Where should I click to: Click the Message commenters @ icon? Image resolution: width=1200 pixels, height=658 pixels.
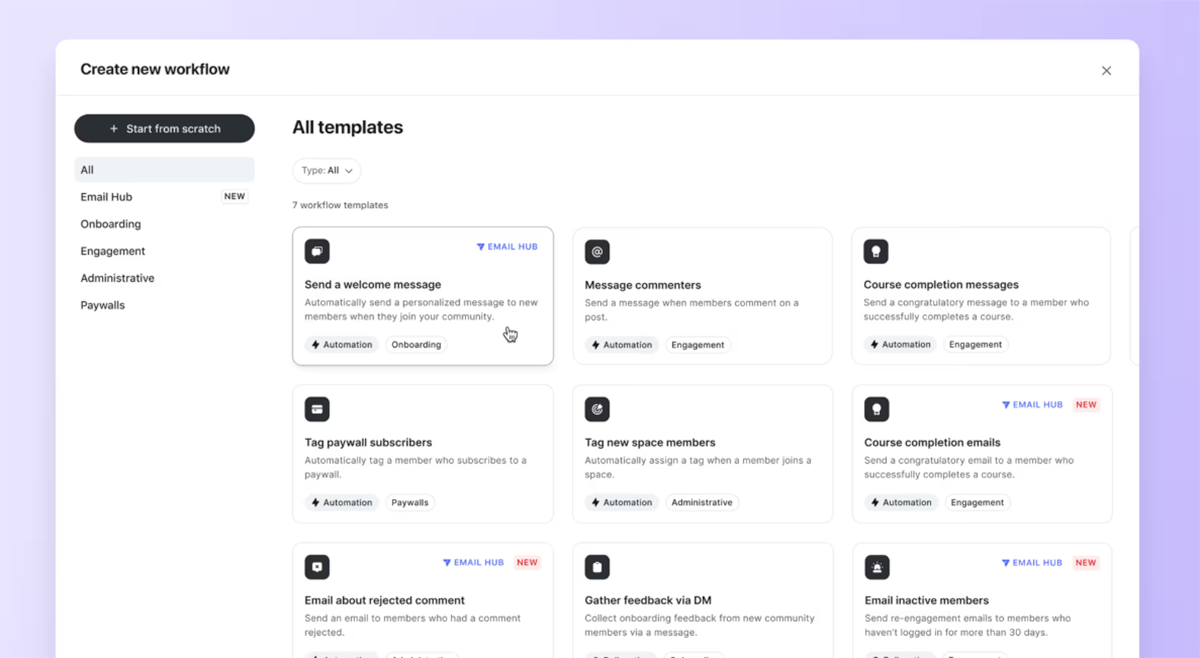597,252
